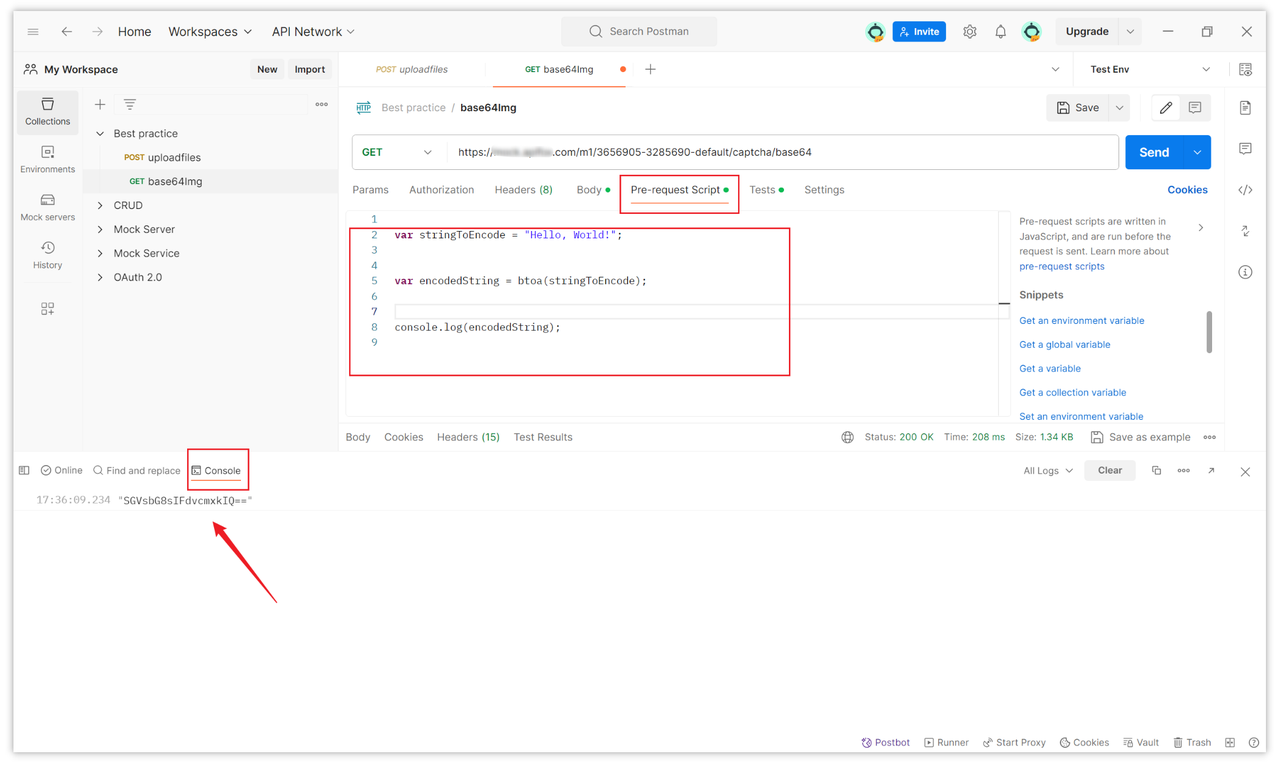Open the Test Results response tab

[543, 437]
